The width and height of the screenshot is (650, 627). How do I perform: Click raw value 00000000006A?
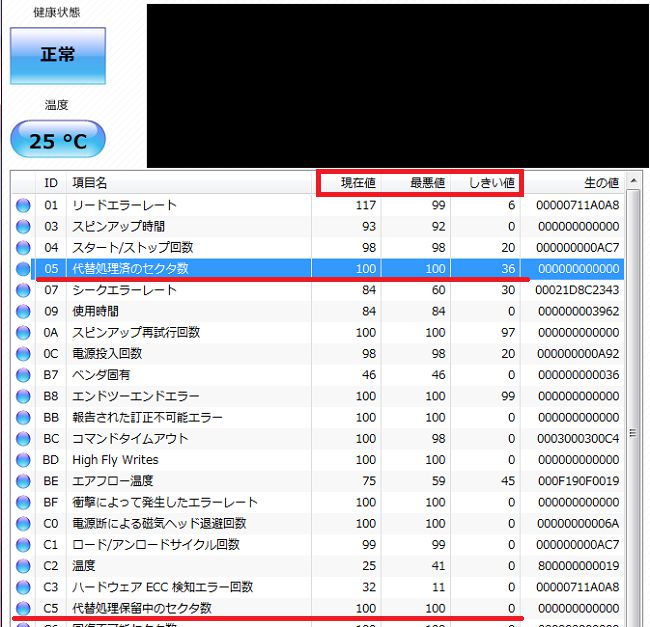click(578, 523)
